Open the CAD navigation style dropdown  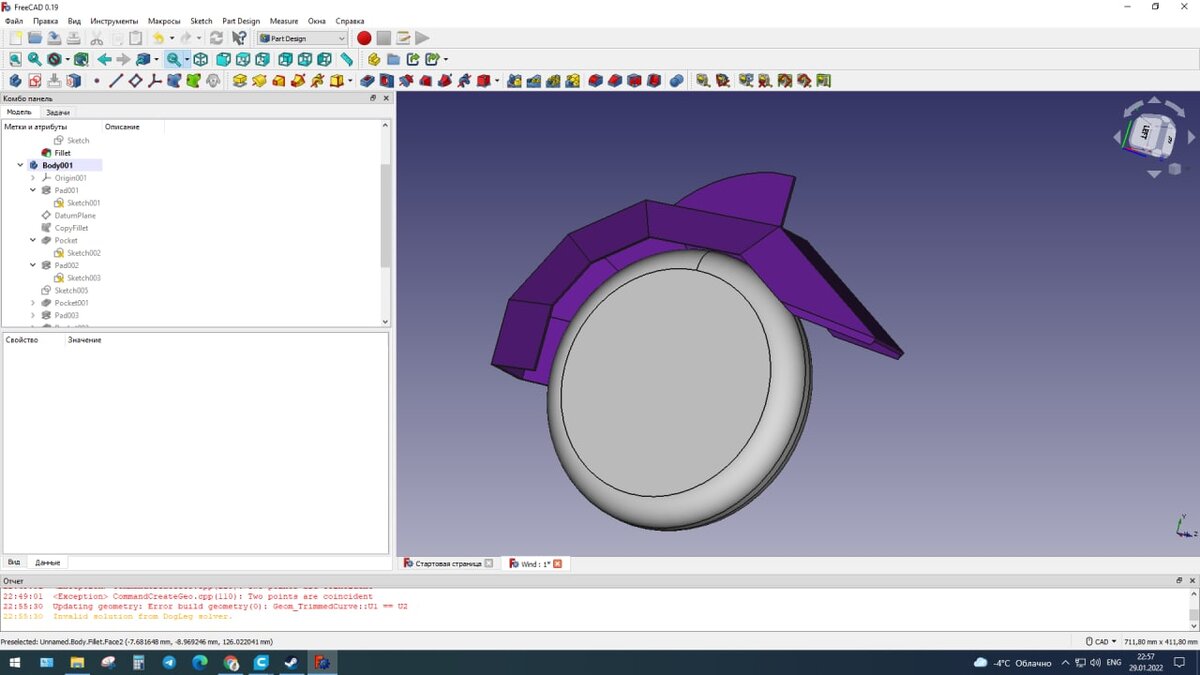(1102, 641)
